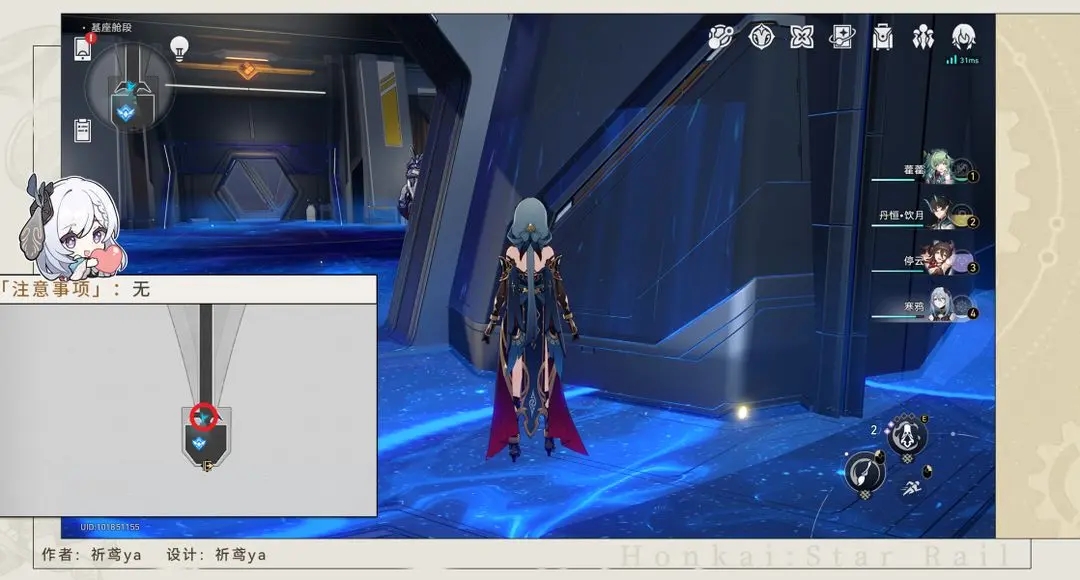Select party member 停云
1080x580 pixels.
[x=940, y=258]
